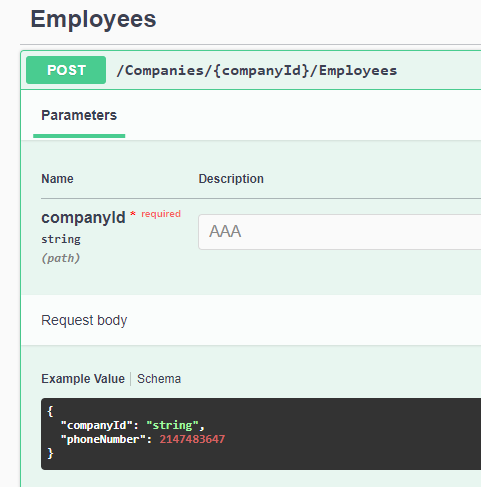The height and width of the screenshot is (487, 481).
Task: Click the Request body section title
Action: pyautogui.click(x=84, y=320)
